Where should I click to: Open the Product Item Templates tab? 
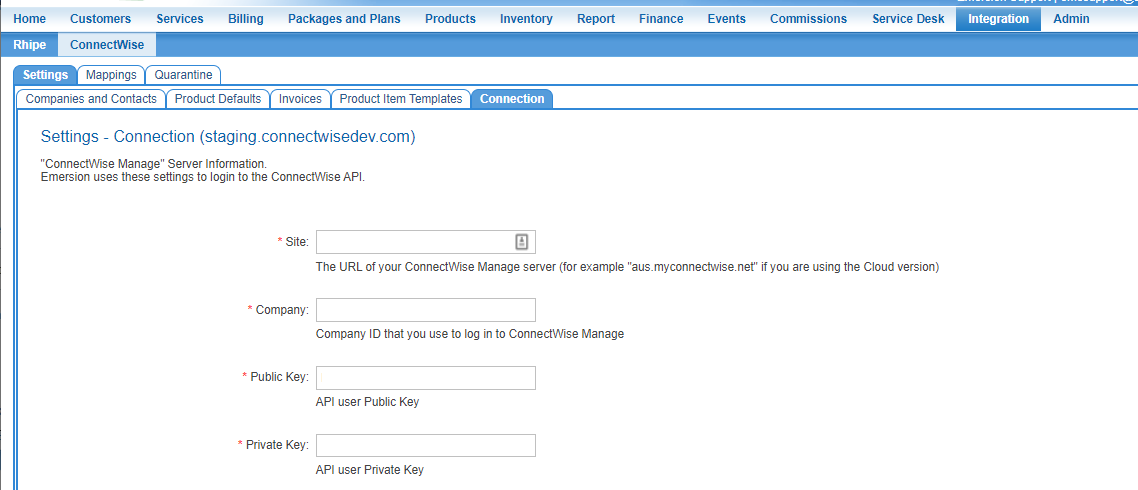pos(401,99)
